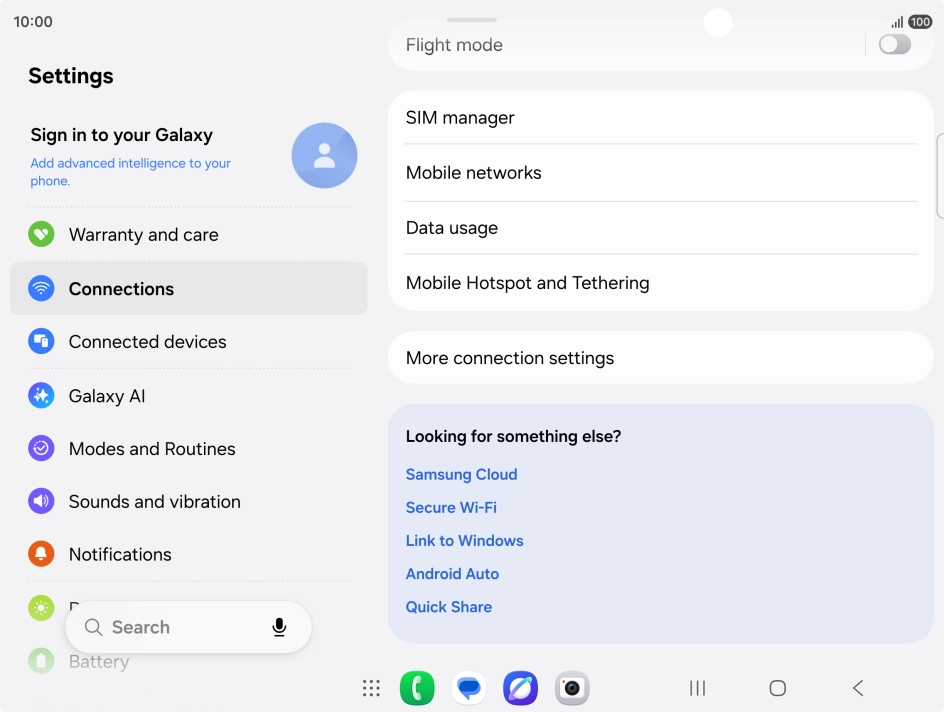Tap the Home navigation button
The height and width of the screenshot is (712, 944).
tap(778, 688)
